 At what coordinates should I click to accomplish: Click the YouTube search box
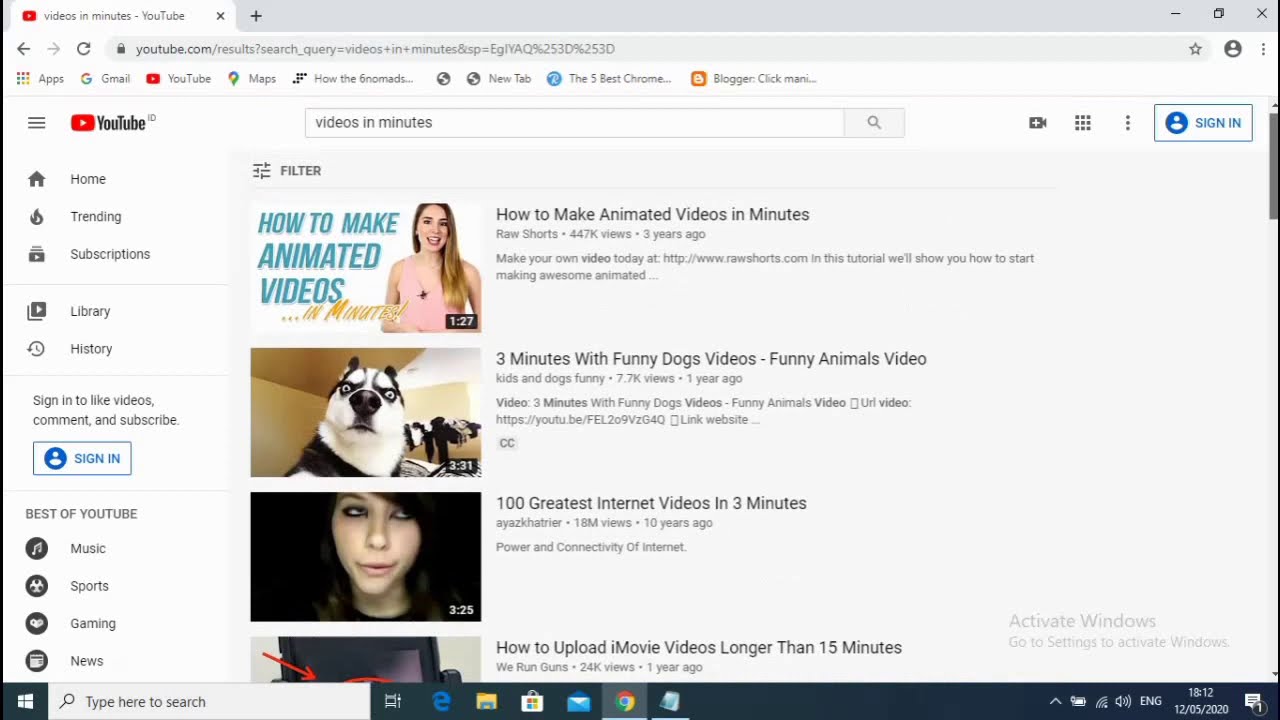point(575,122)
